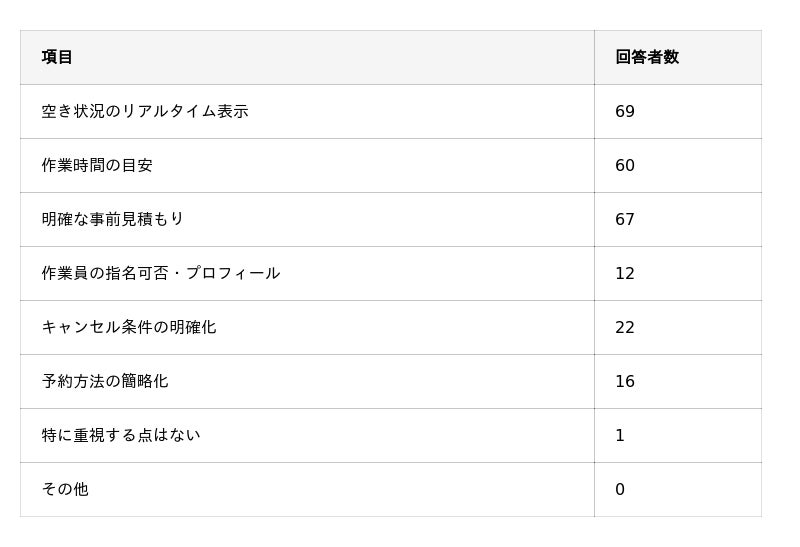Select the キャンセル条件の明確化 cell
Image resolution: width=800 pixels, height=547 pixels.
[x=129, y=327]
